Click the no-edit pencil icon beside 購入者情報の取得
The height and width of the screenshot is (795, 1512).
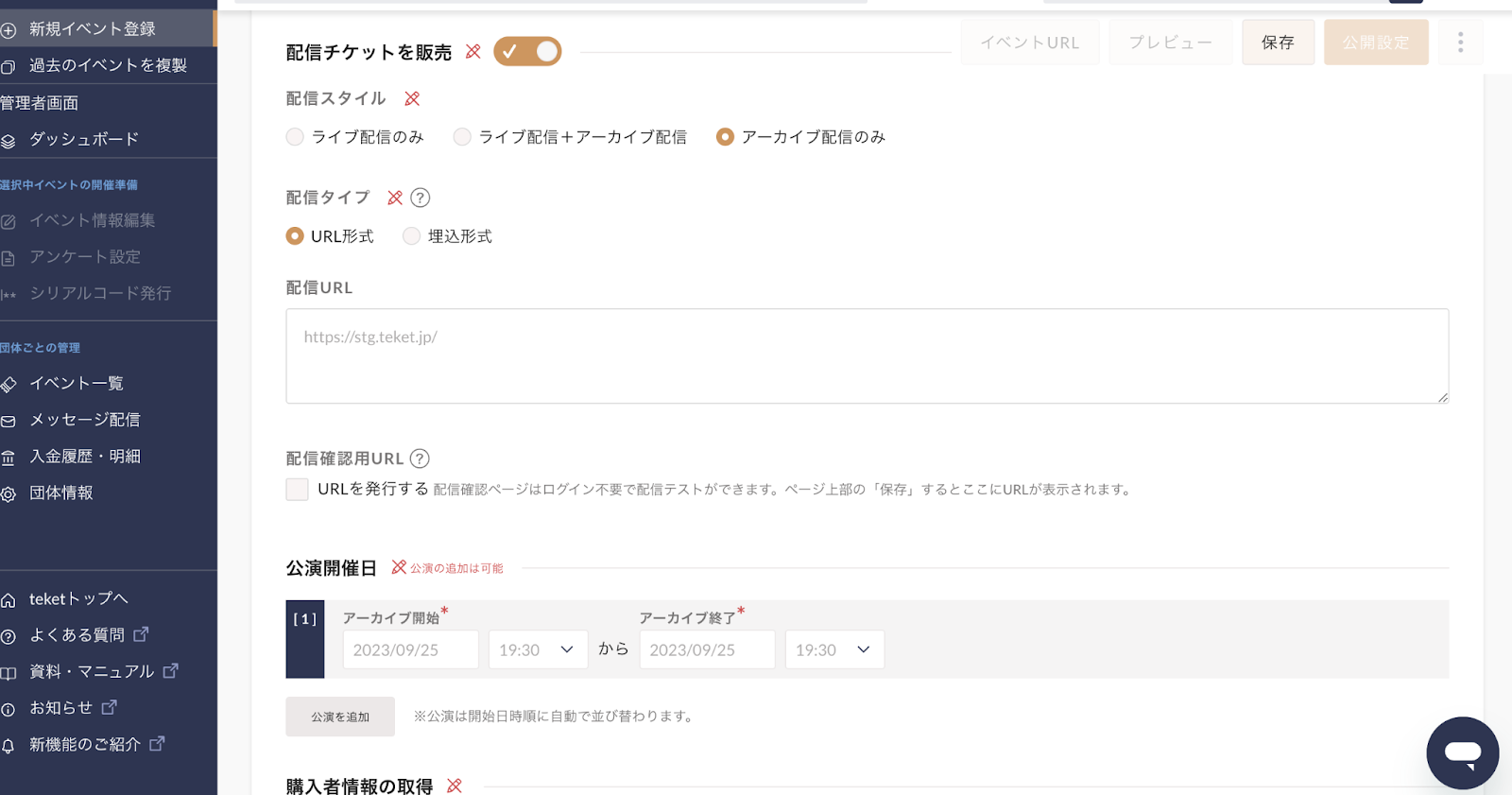pyautogui.click(x=455, y=786)
